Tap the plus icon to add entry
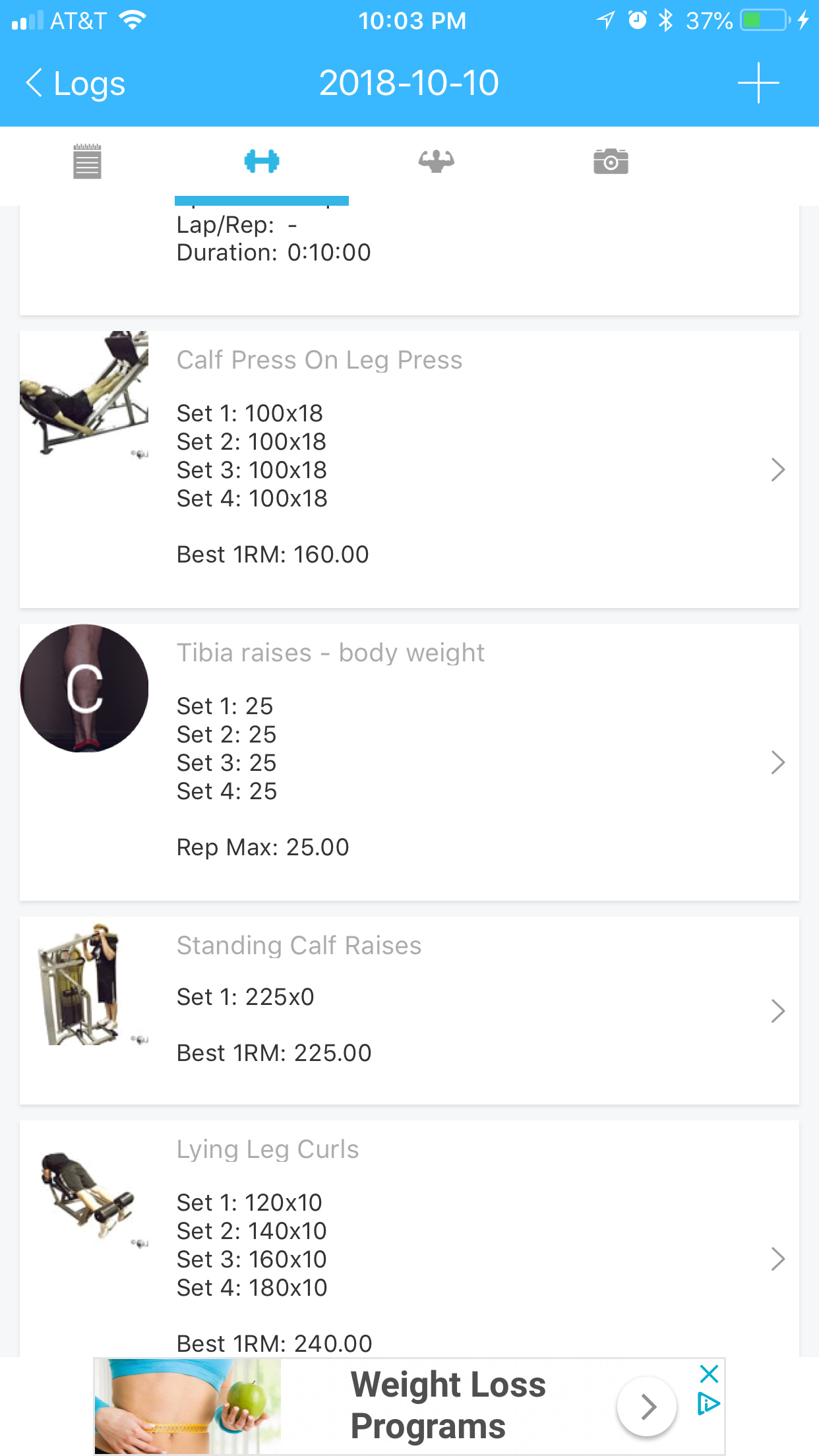819x1456 pixels. 758,83
